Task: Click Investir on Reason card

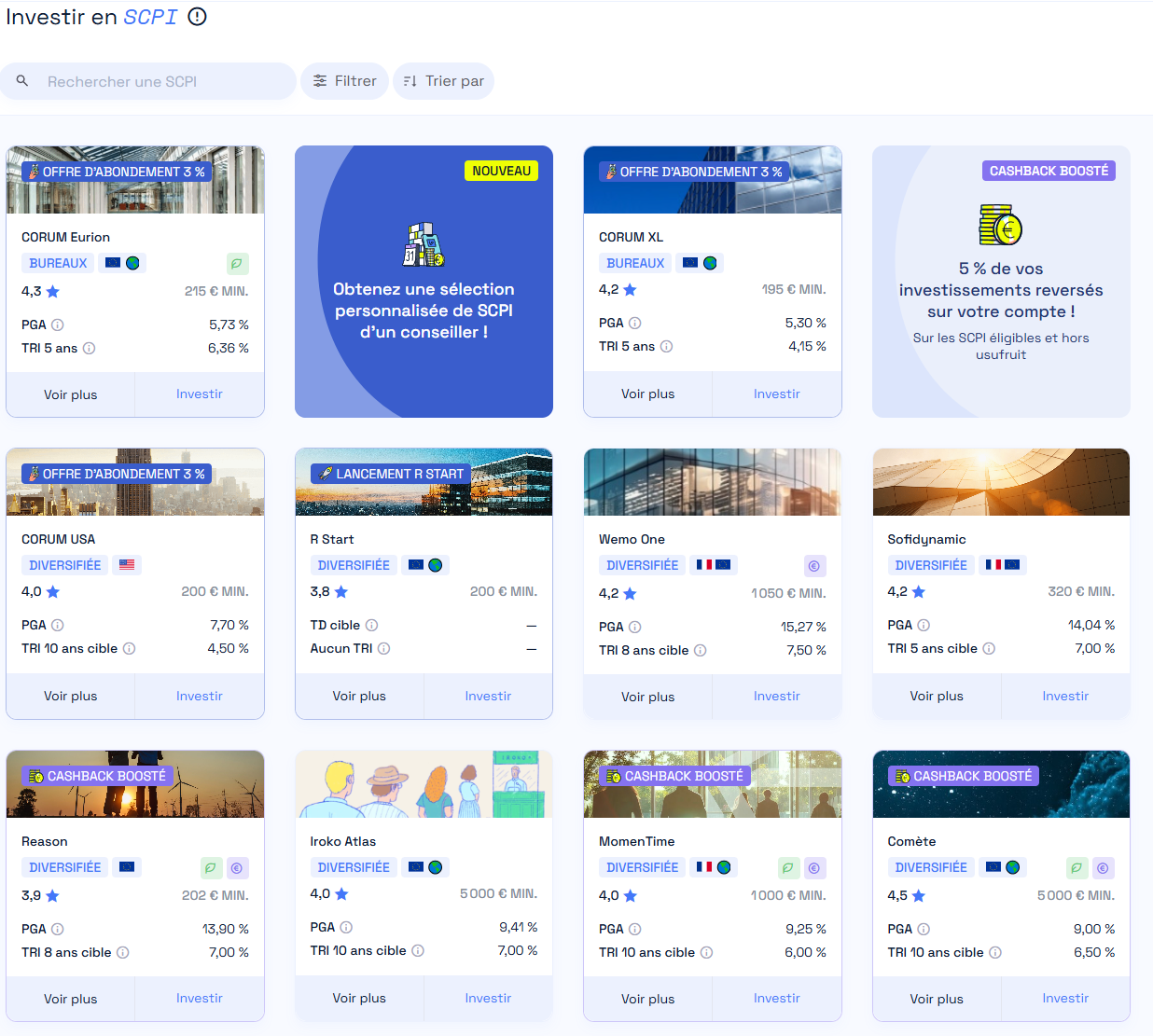Action: 200,999
